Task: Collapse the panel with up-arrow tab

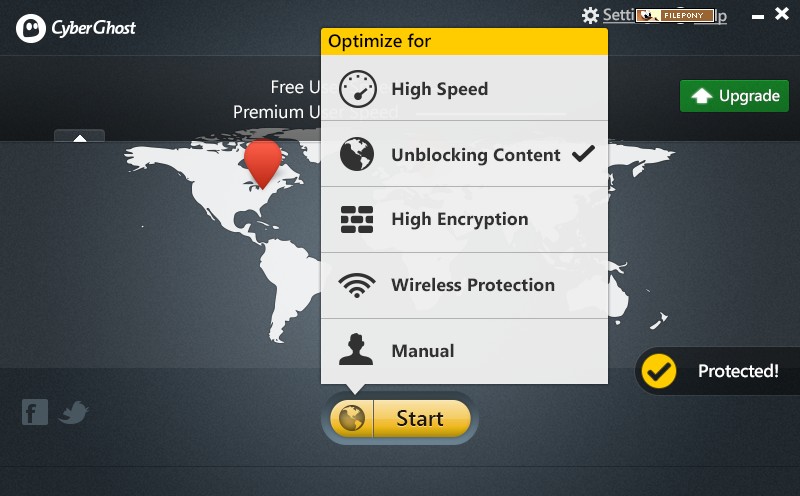Action: pos(80,136)
